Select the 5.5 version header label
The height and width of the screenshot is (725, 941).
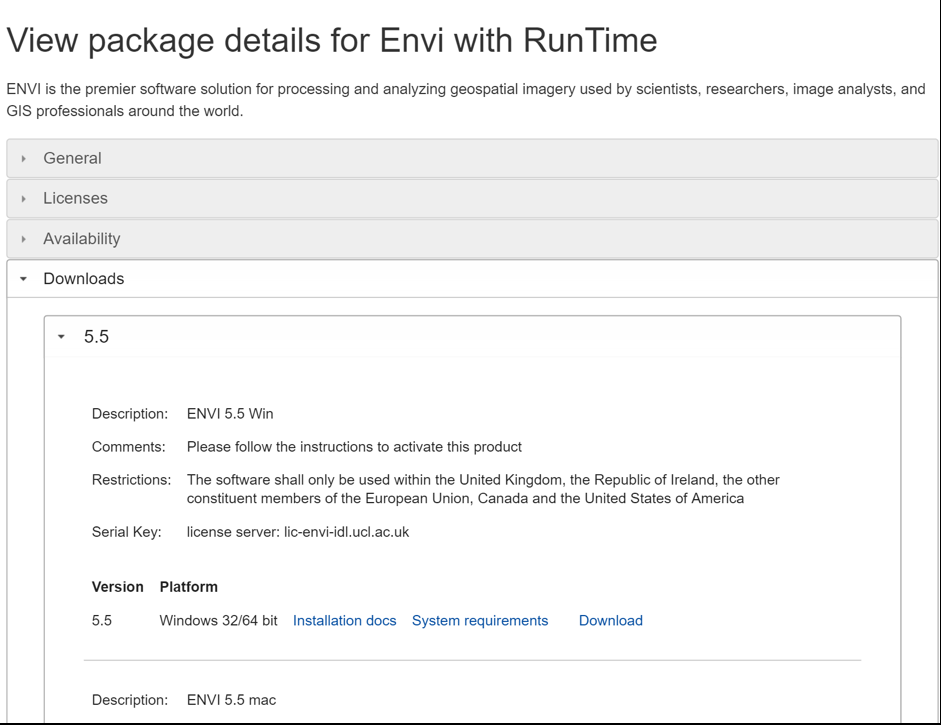(96, 337)
